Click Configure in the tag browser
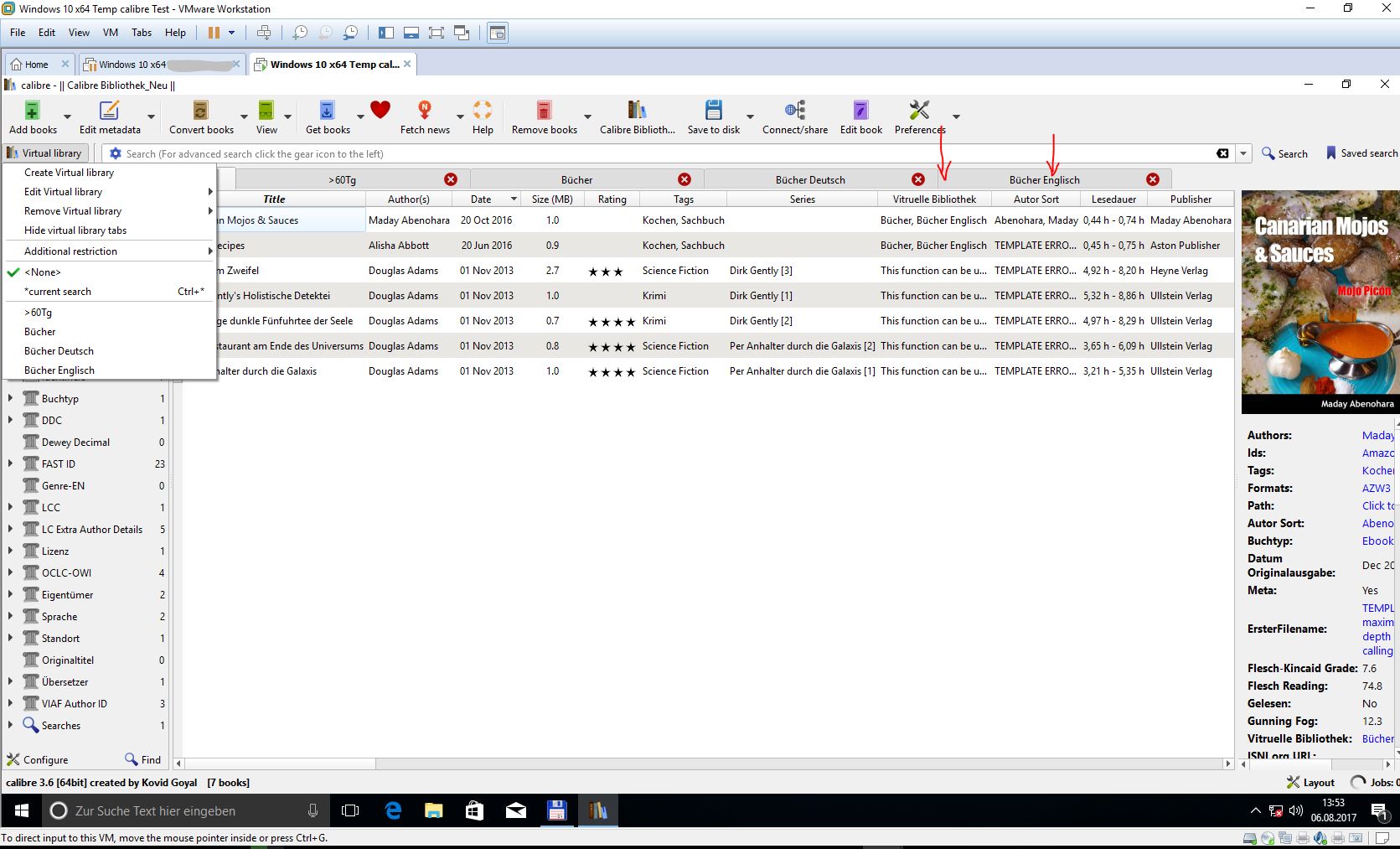This screenshot has height=849, width=1400. 38,759
